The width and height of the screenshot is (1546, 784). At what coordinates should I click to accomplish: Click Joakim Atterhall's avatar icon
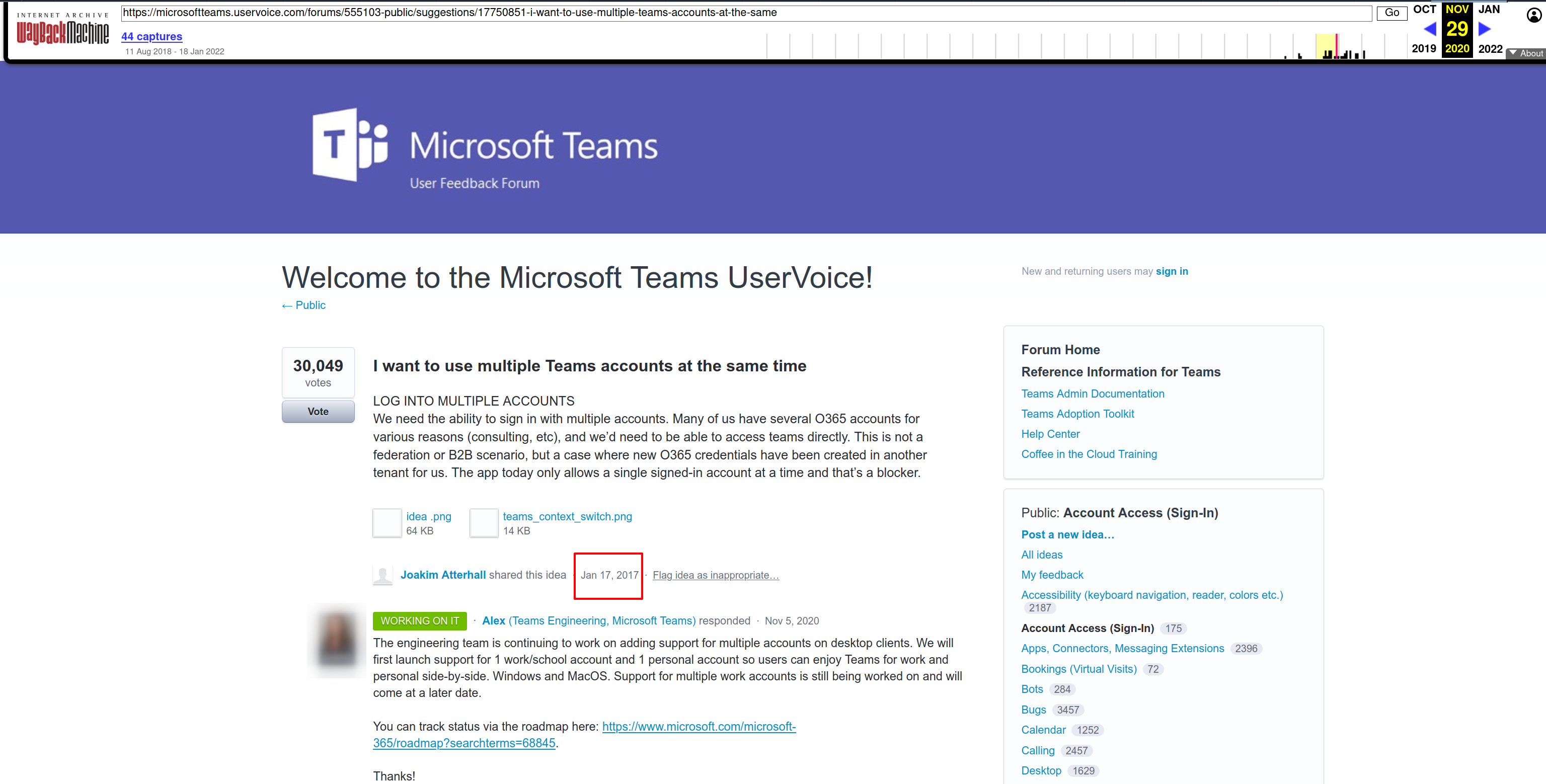[383, 575]
